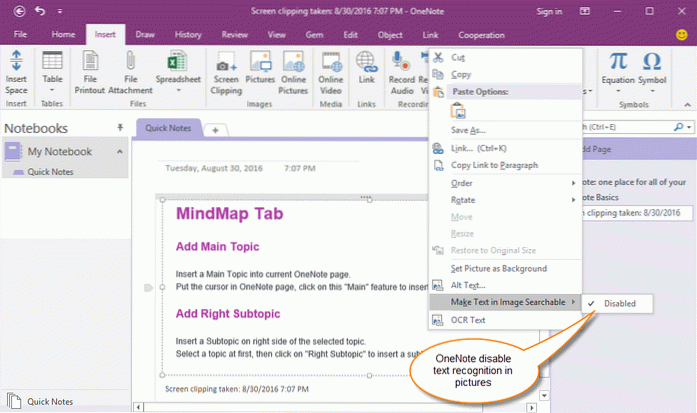Switch to the Edit tab
This screenshot has width=697, height=413.
pyautogui.click(x=350, y=34)
